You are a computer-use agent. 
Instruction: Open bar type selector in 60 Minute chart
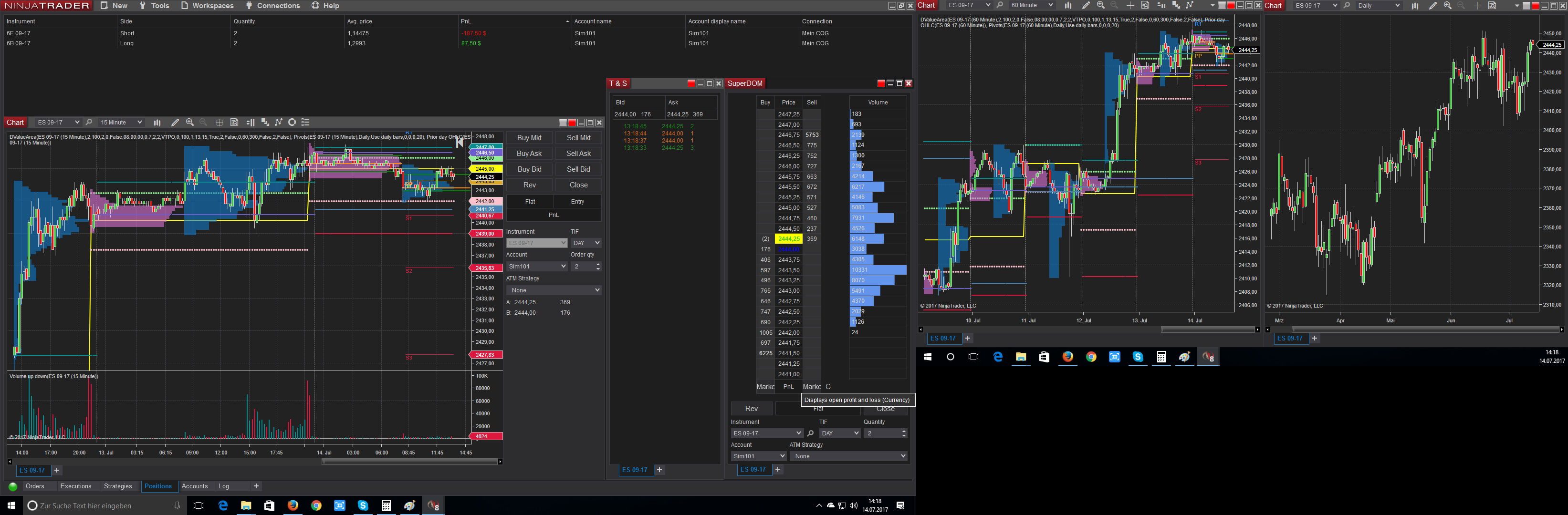[x=1067, y=5]
